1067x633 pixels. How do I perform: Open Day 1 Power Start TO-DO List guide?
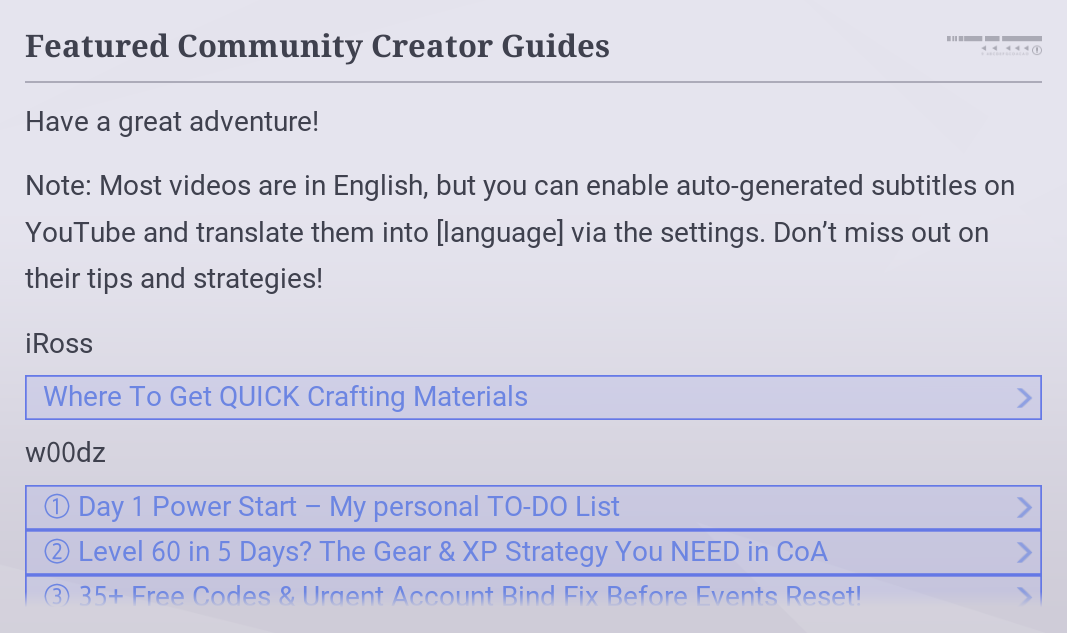pyautogui.click(x=534, y=507)
